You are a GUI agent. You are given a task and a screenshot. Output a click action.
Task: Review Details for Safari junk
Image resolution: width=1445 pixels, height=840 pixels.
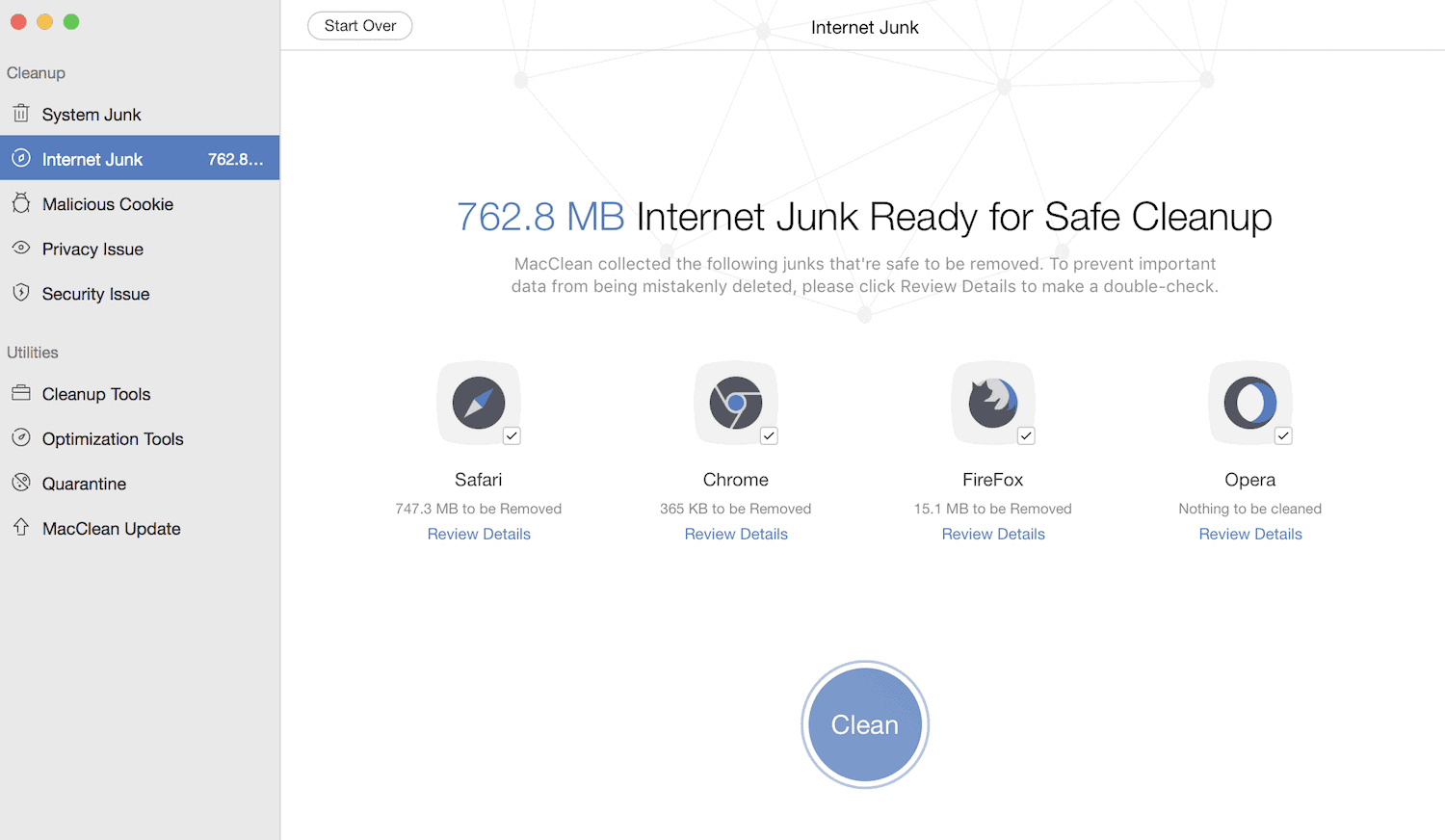pos(479,534)
